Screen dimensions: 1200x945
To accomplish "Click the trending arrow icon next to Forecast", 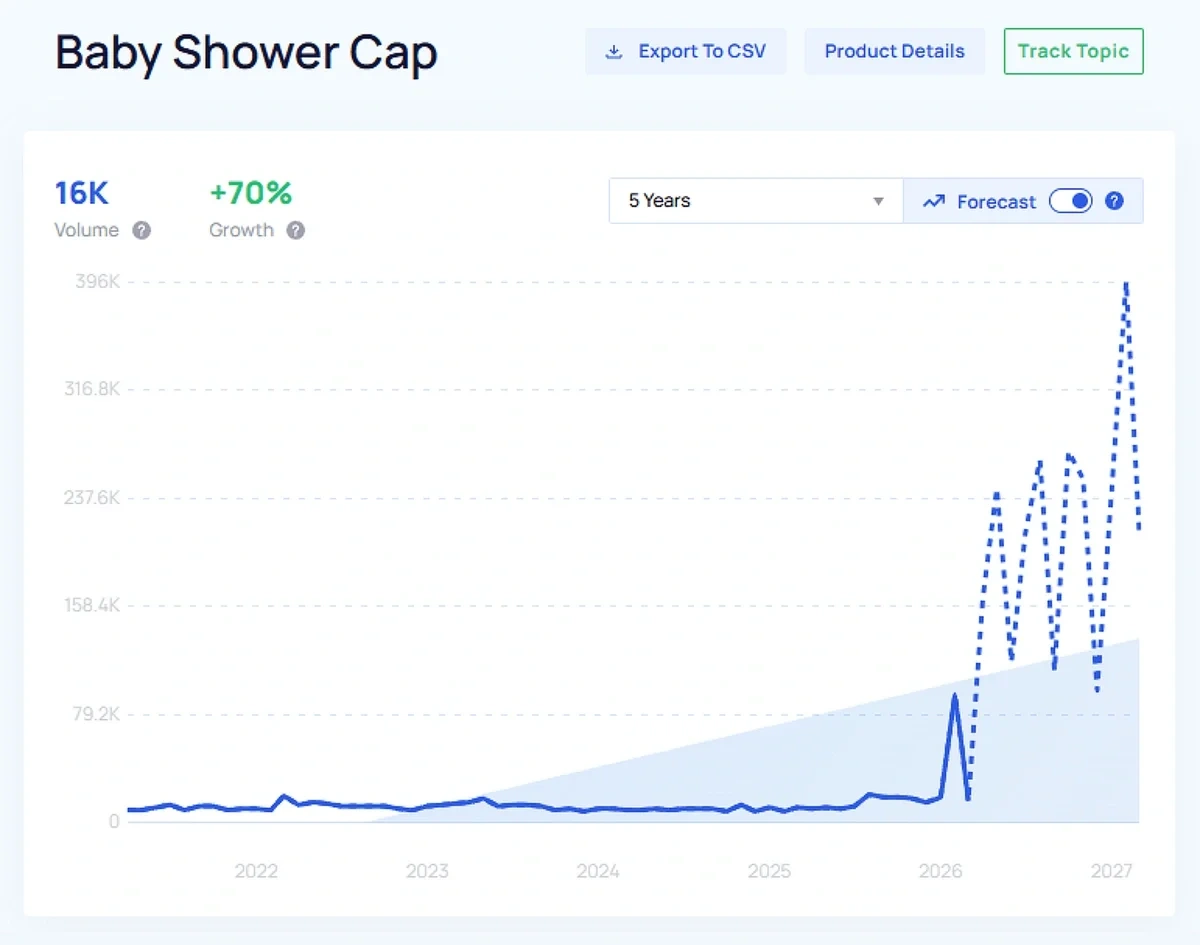I will (x=933, y=201).
